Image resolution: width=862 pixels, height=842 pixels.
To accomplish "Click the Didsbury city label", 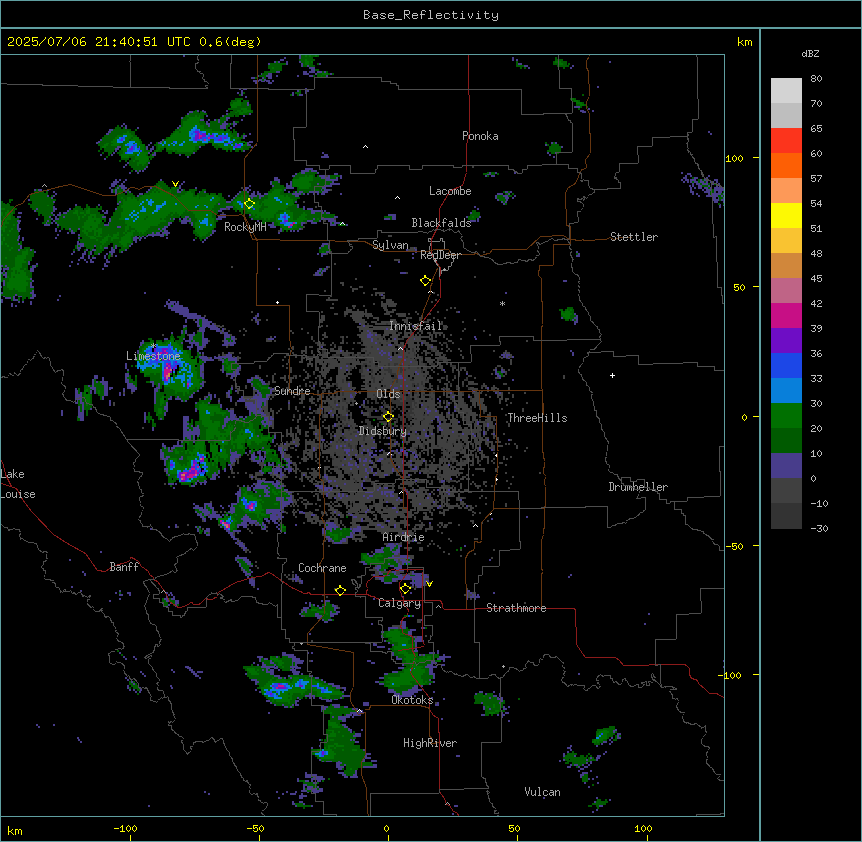I will click(383, 431).
